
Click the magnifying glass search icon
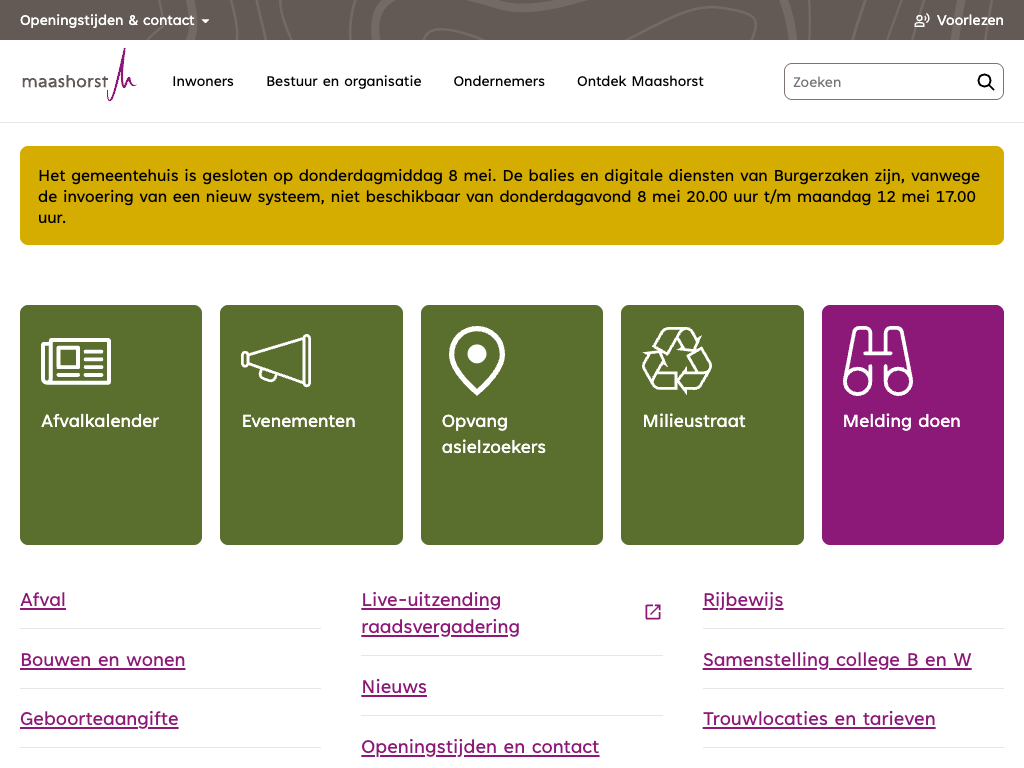(x=985, y=82)
